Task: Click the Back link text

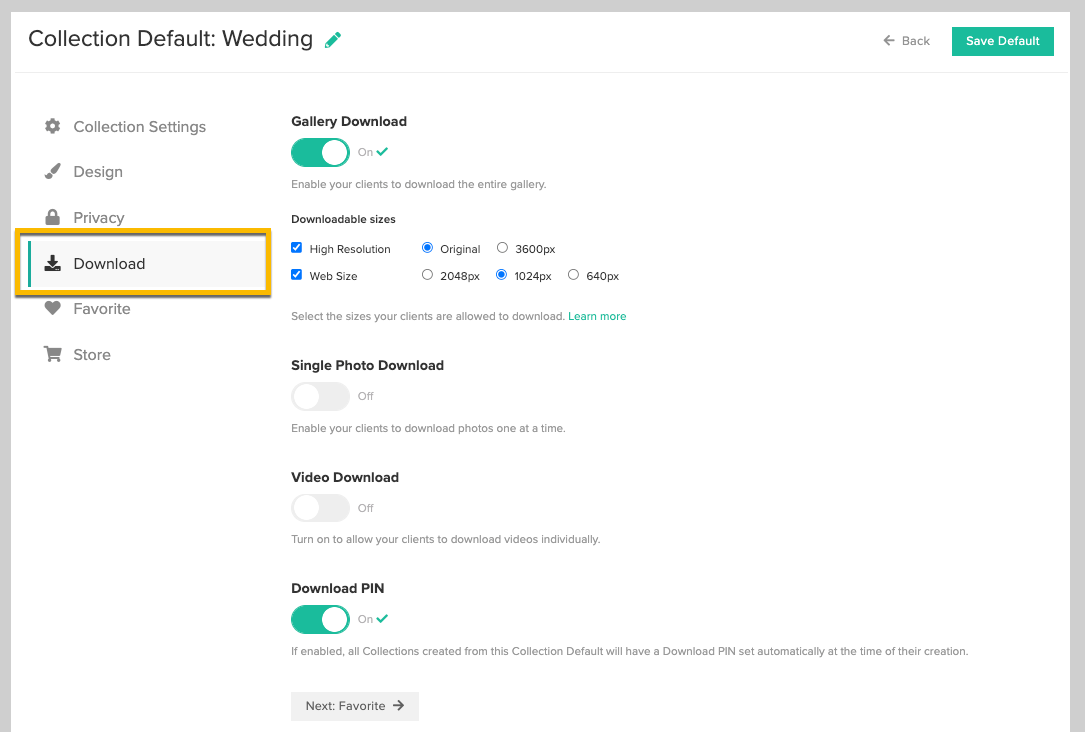Action: coord(915,41)
